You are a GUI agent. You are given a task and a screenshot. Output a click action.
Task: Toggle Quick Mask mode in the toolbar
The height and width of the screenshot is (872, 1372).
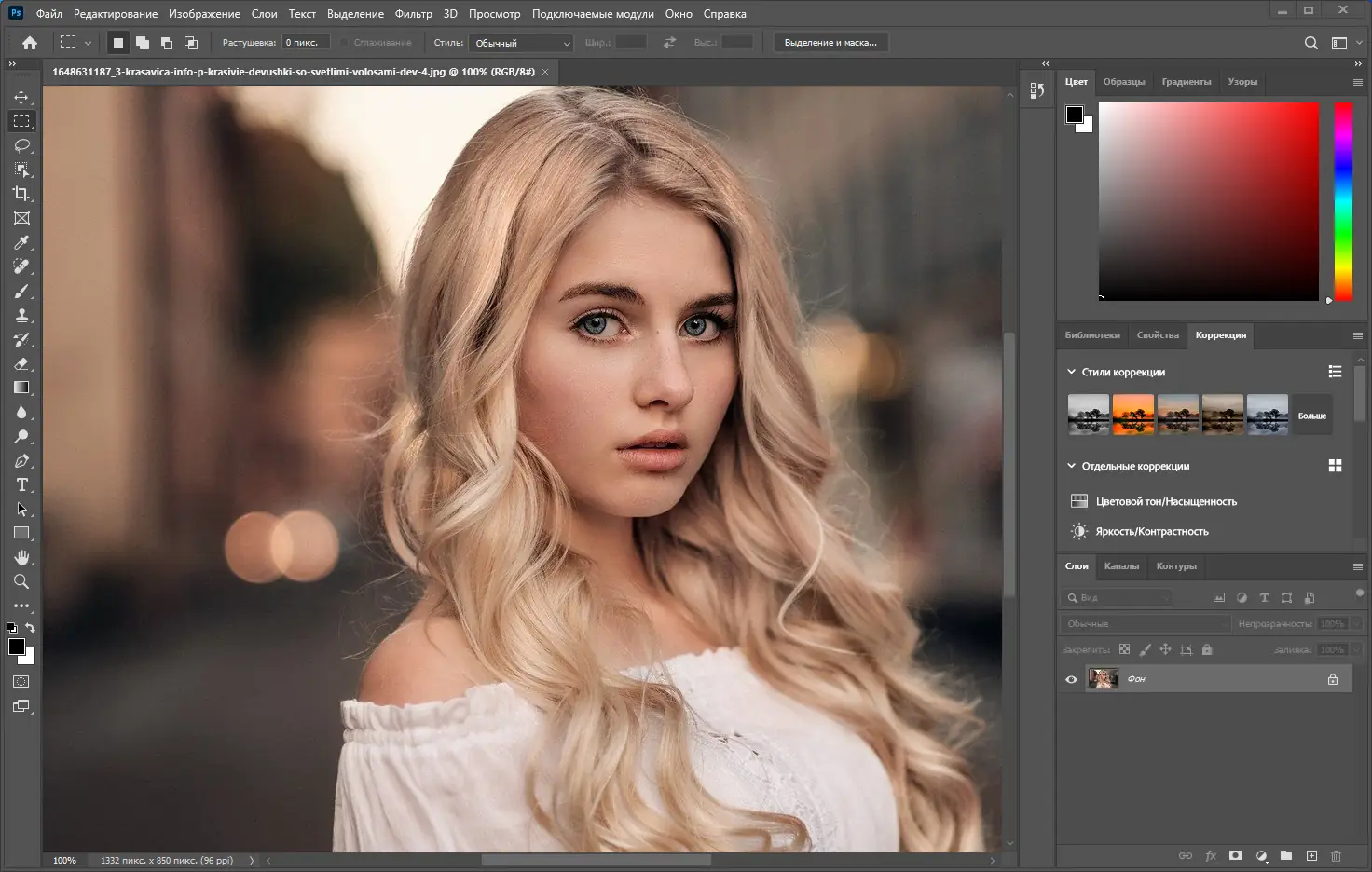[21, 682]
